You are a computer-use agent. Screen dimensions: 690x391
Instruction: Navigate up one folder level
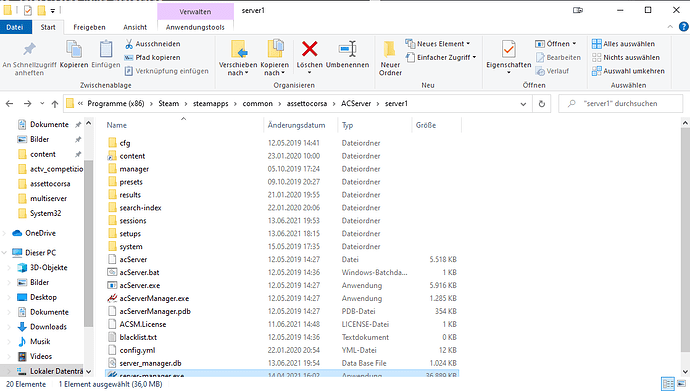(55, 104)
